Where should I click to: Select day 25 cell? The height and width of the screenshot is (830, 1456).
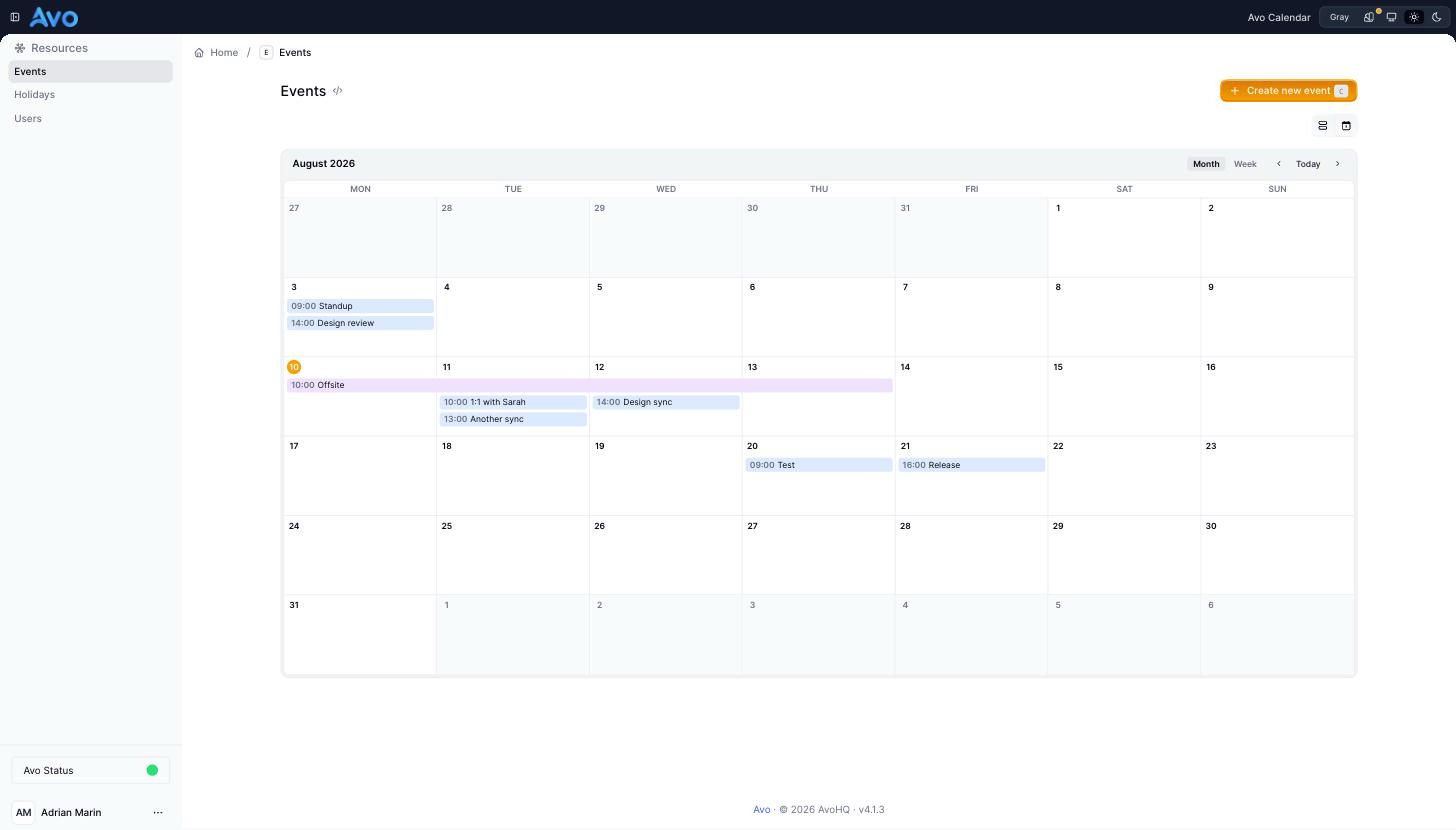click(x=513, y=555)
